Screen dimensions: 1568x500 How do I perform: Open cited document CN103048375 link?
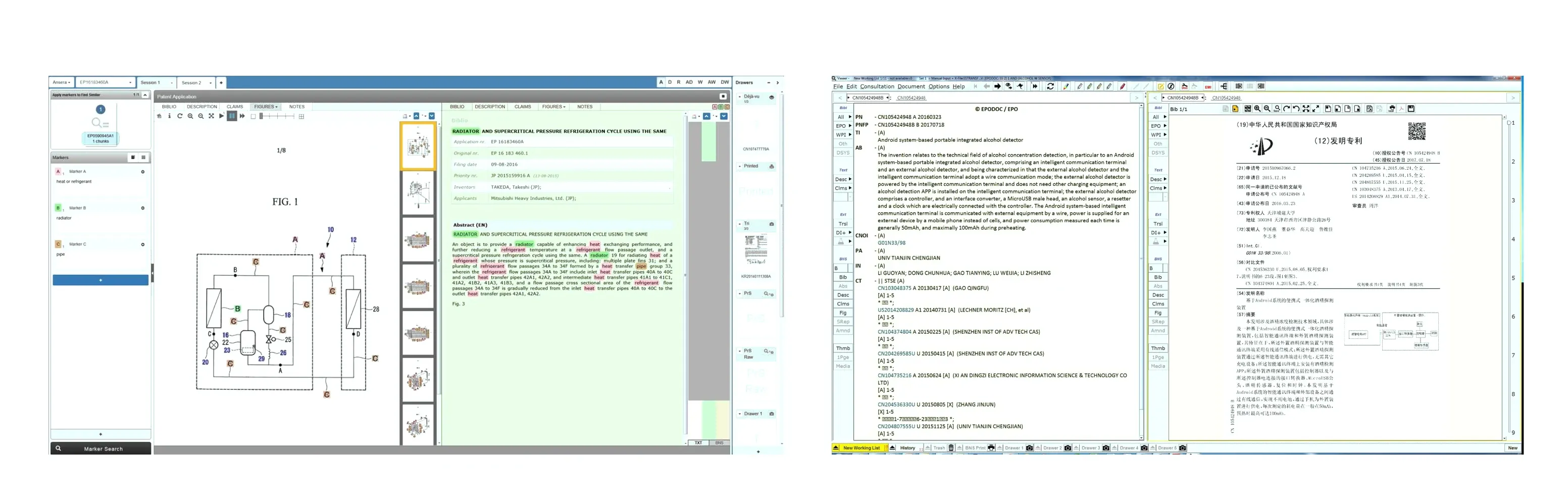pyautogui.click(x=894, y=288)
